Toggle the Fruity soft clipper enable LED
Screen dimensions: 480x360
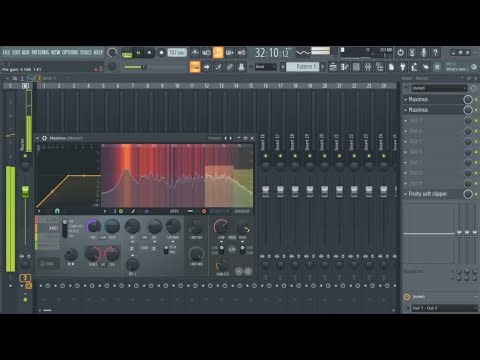(476, 194)
